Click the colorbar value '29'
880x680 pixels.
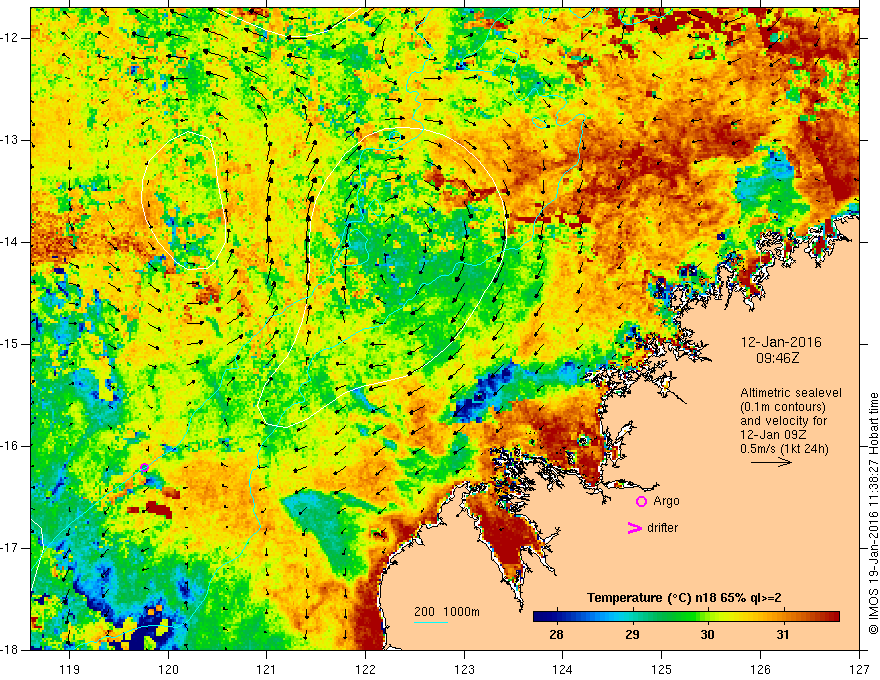tap(632, 635)
